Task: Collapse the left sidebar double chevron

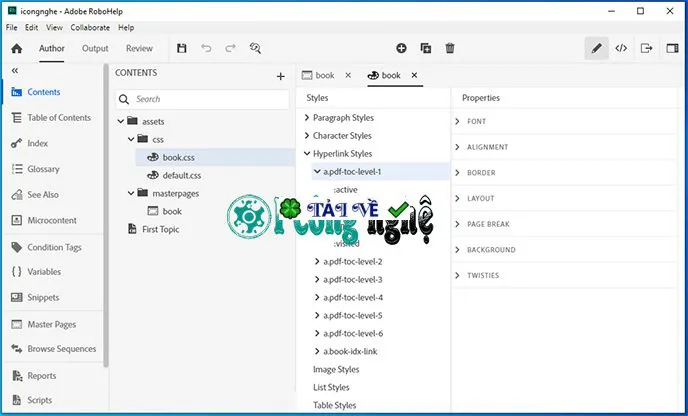Action: tap(15, 71)
